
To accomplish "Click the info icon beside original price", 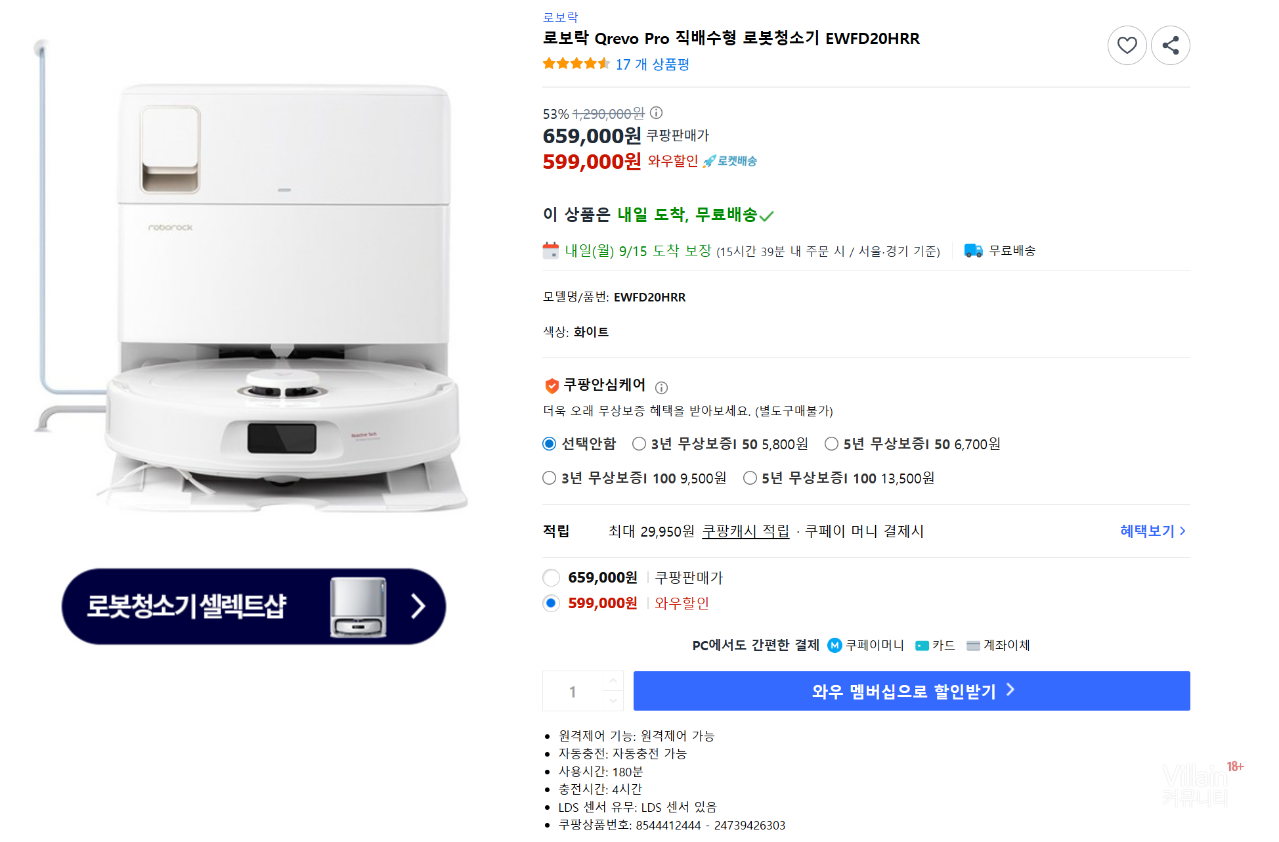I will point(656,113).
